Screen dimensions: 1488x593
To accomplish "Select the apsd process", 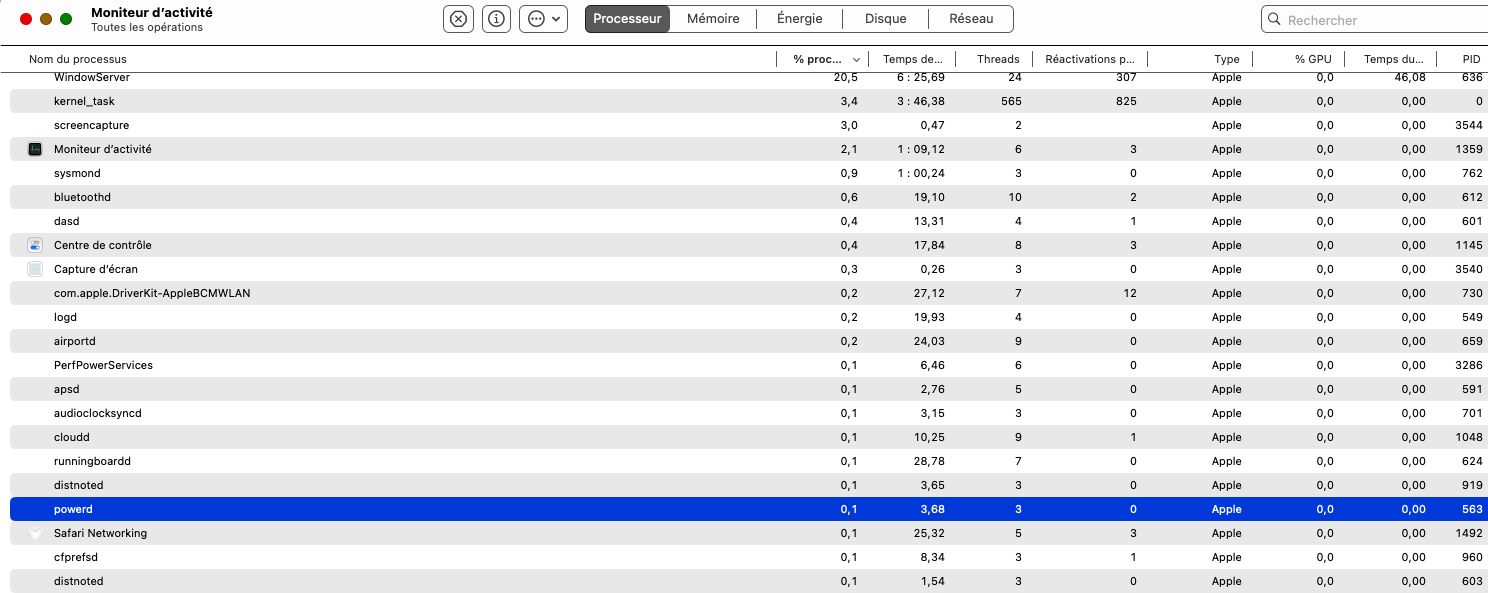I will (x=748, y=389).
